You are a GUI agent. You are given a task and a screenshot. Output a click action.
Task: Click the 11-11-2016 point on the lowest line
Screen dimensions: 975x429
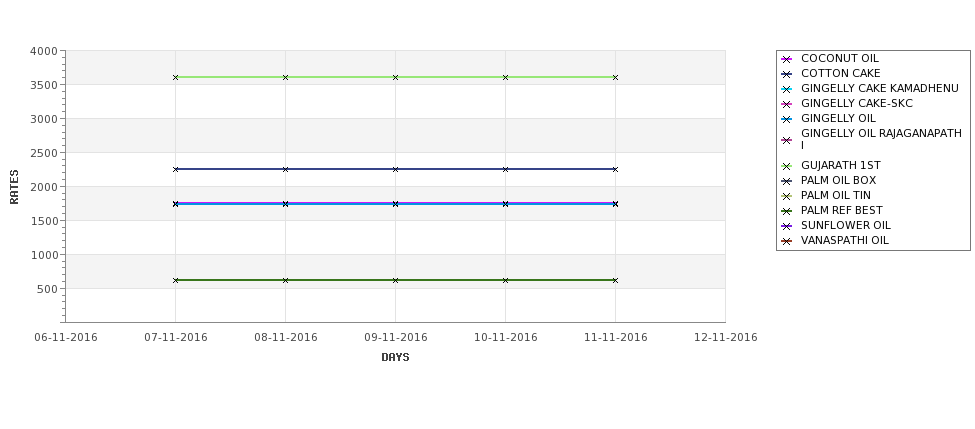(616, 280)
